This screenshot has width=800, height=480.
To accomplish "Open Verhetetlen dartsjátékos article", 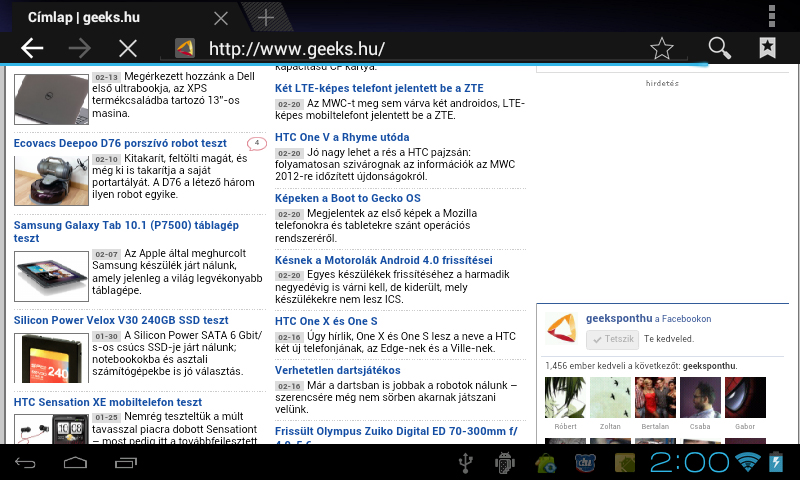I will click(338, 370).
